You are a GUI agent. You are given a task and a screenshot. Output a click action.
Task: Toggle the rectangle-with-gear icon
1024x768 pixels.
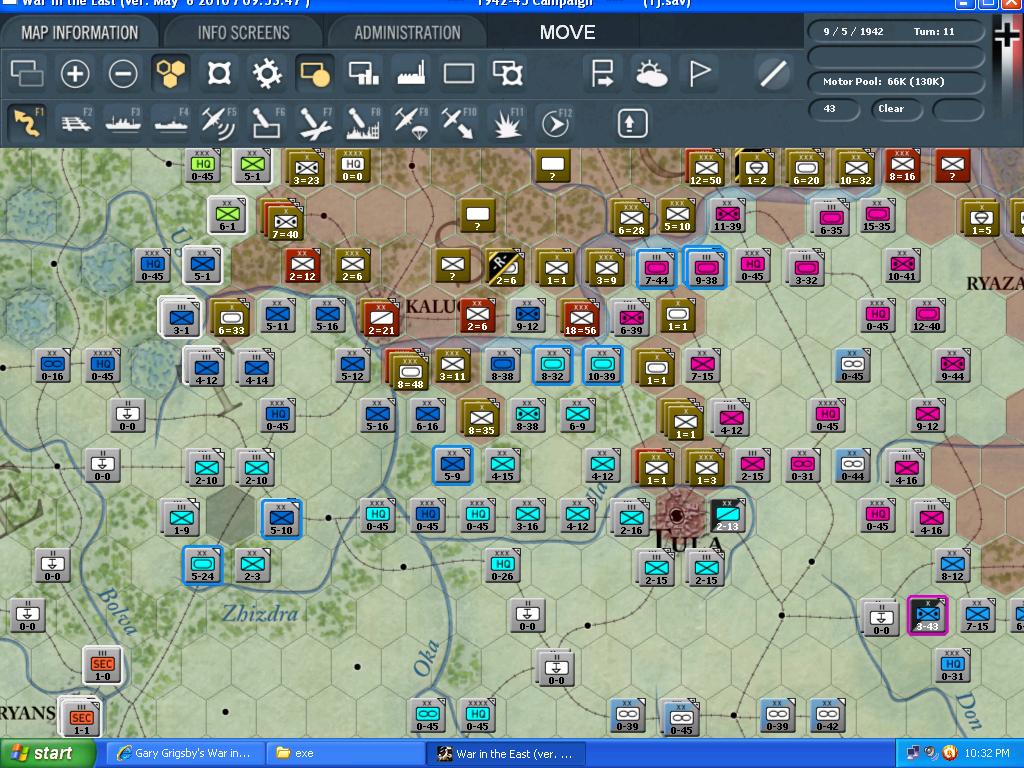pyautogui.click(x=507, y=73)
